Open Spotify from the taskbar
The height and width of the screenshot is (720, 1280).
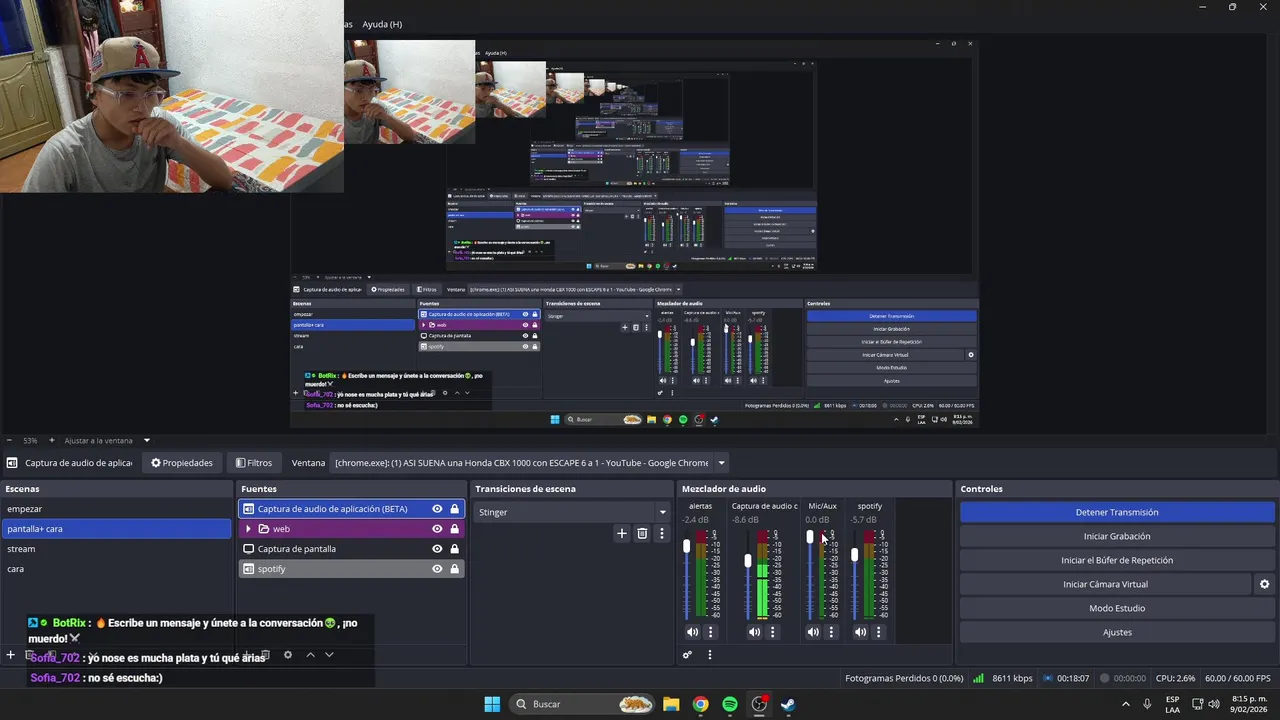click(730, 704)
